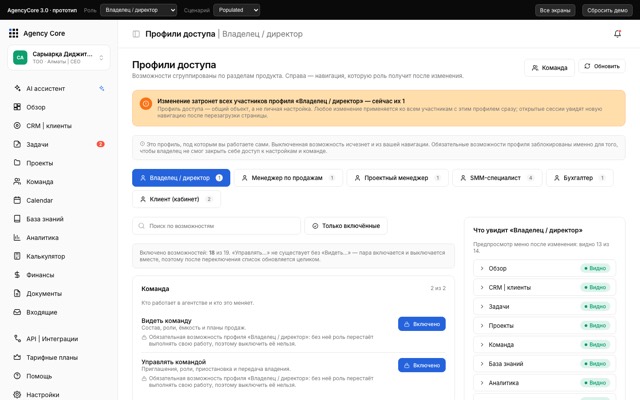Select Клиент (кабинет) profile tab
The height and width of the screenshot is (400, 640).
click(x=176, y=199)
